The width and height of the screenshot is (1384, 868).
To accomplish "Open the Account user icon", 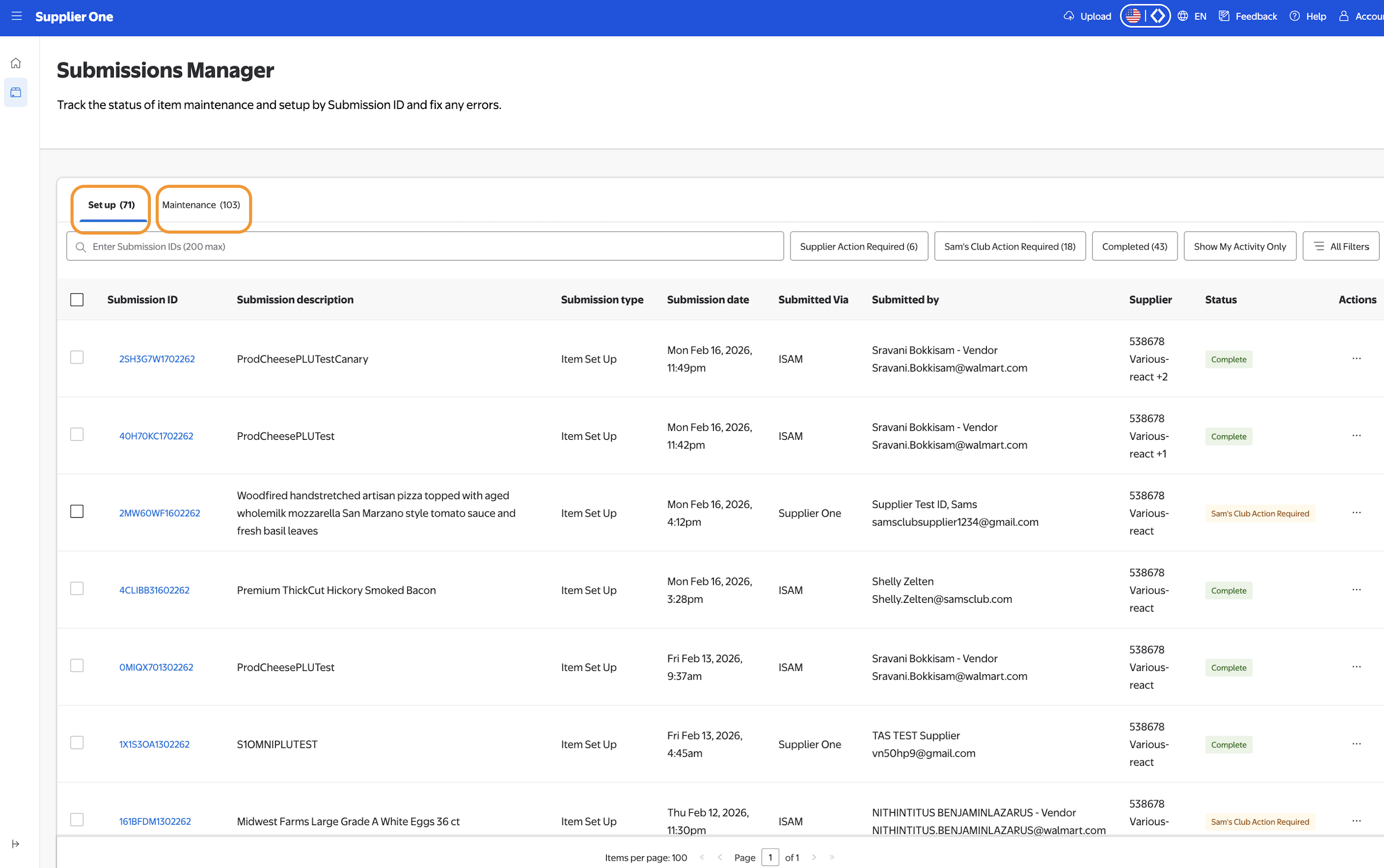I will click(x=1344, y=16).
